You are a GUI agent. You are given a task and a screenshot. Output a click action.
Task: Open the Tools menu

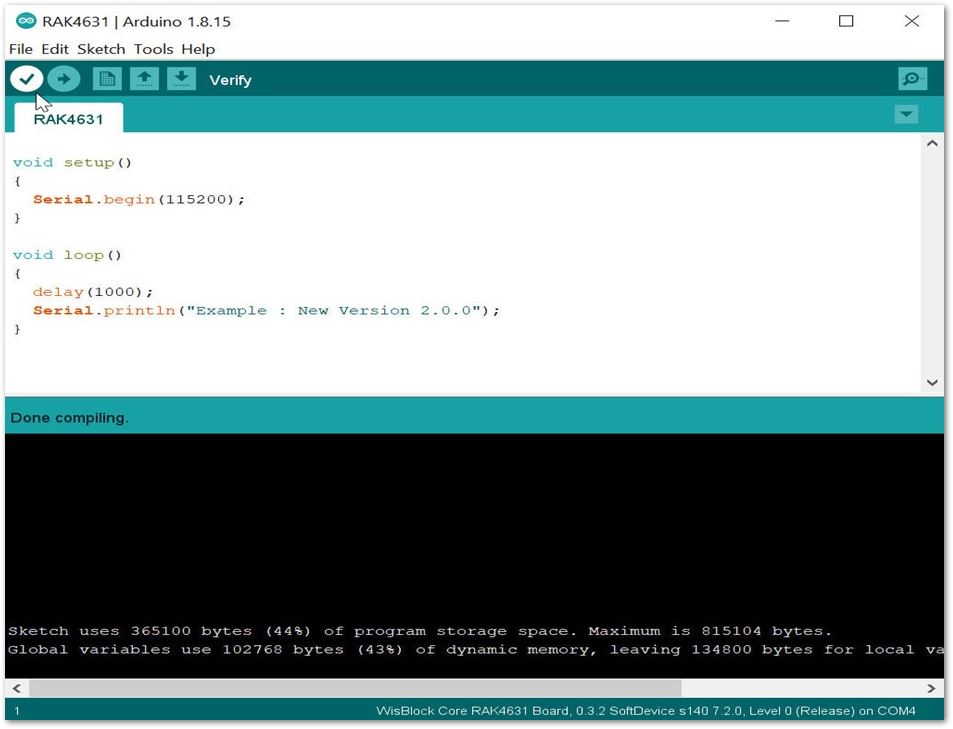154,49
